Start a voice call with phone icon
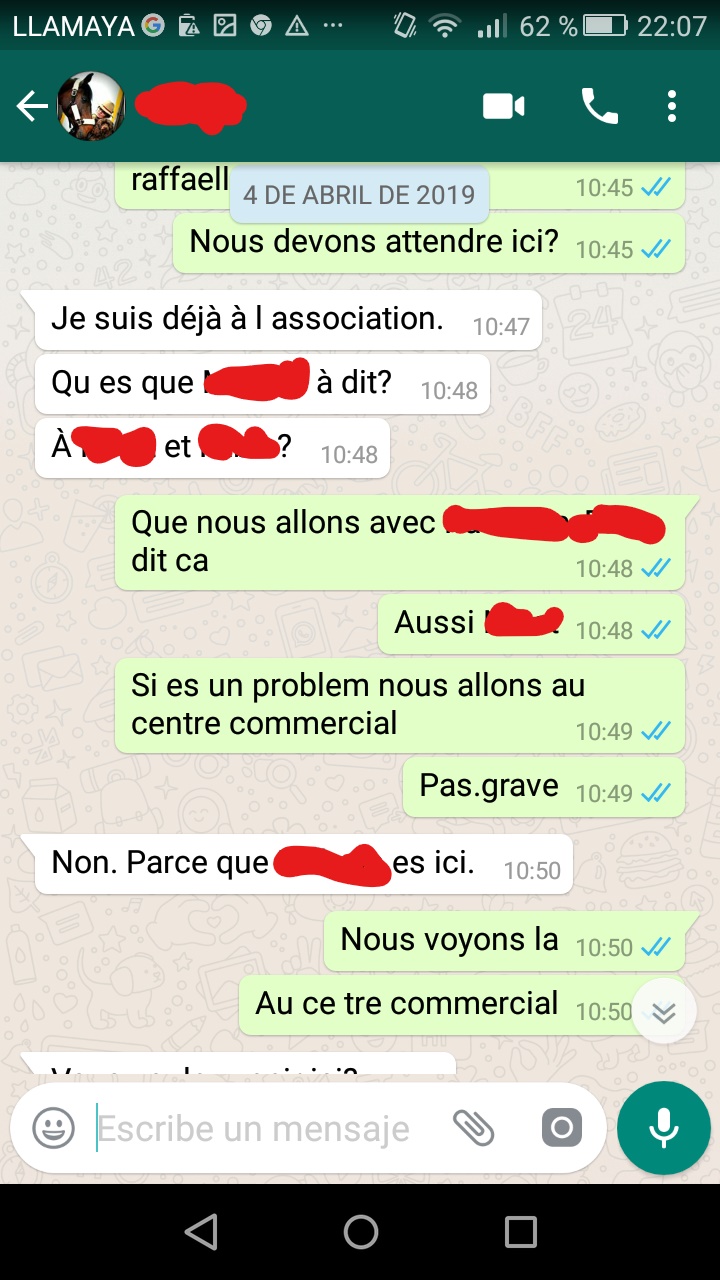Image resolution: width=720 pixels, height=1280 pixels. tap(599, 106)
